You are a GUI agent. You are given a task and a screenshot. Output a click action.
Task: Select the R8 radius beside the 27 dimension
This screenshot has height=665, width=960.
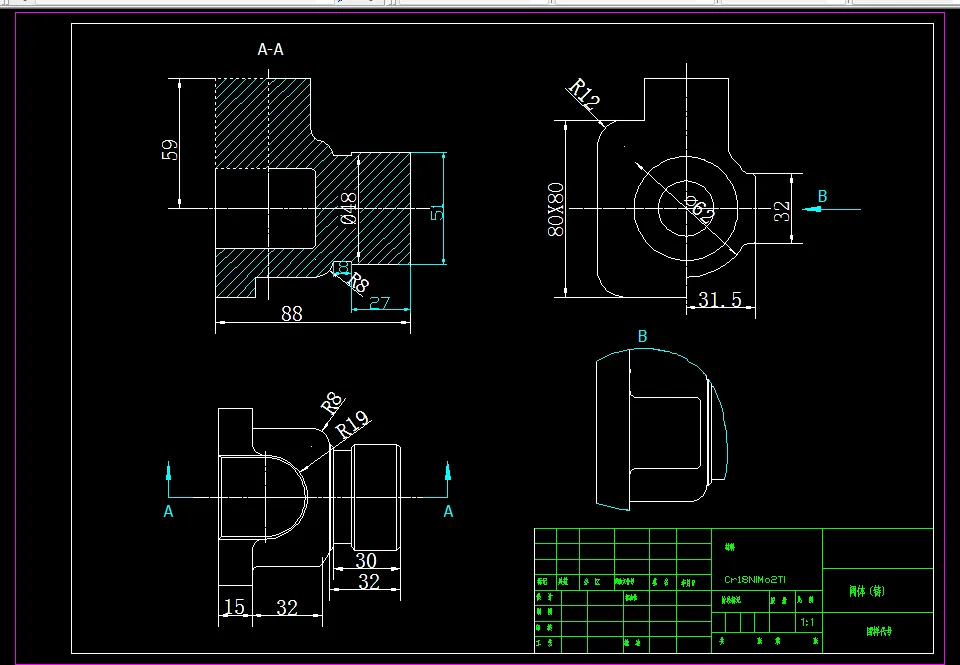click(x=358, y=282)
